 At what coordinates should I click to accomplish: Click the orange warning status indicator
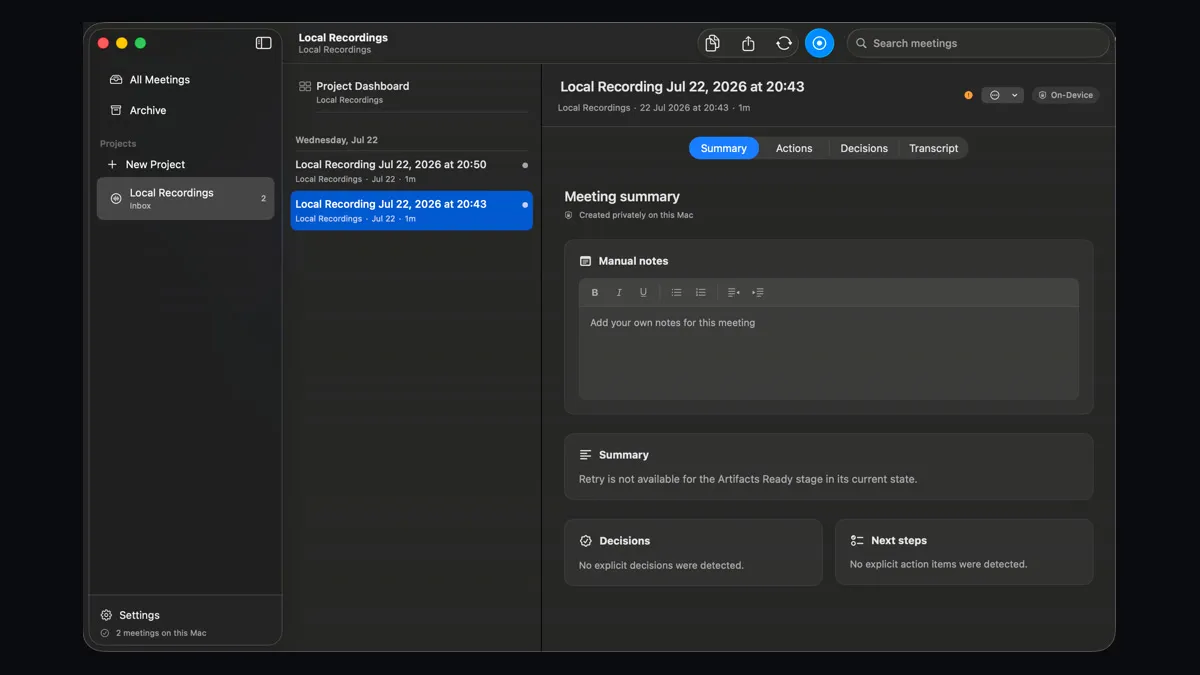coord(968,95)
